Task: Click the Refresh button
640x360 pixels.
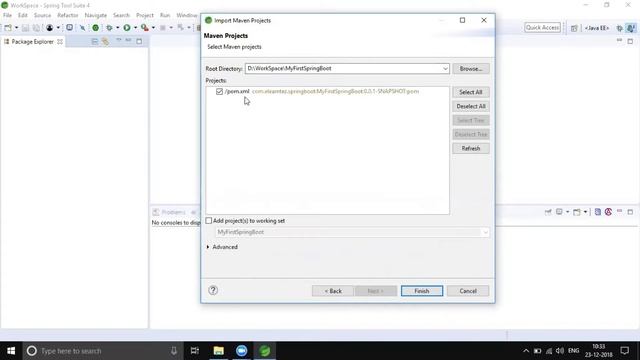Action: tap(471, 149)
